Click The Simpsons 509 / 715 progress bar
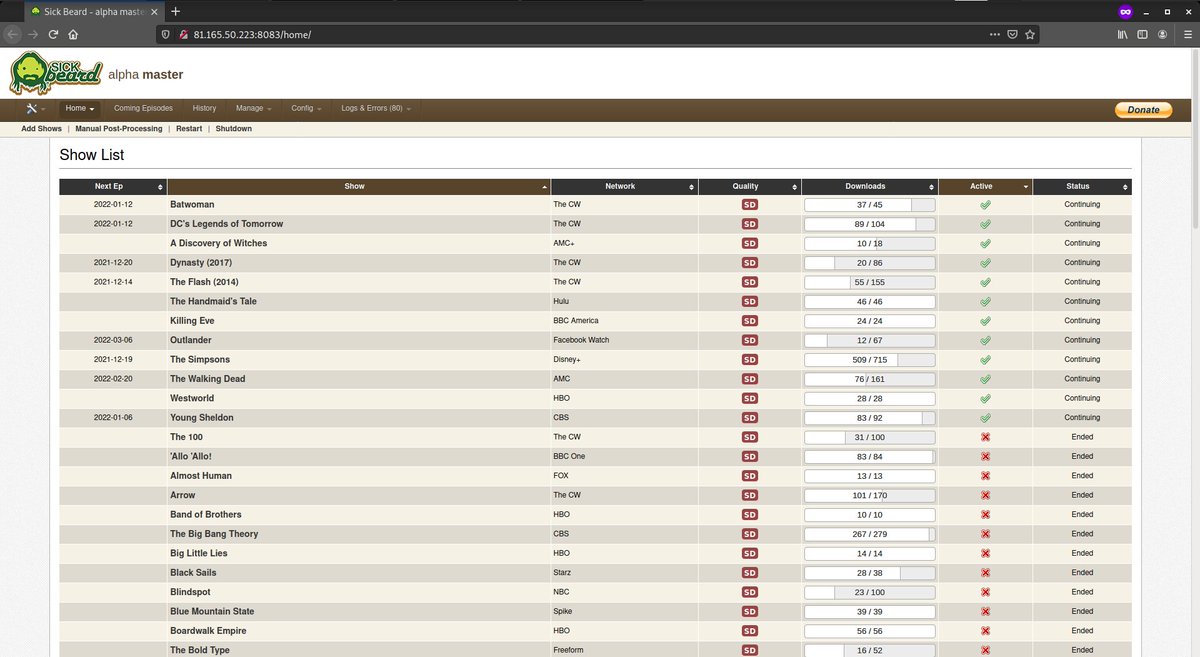This screenshot has width=1200, height=657. point(869,360)
